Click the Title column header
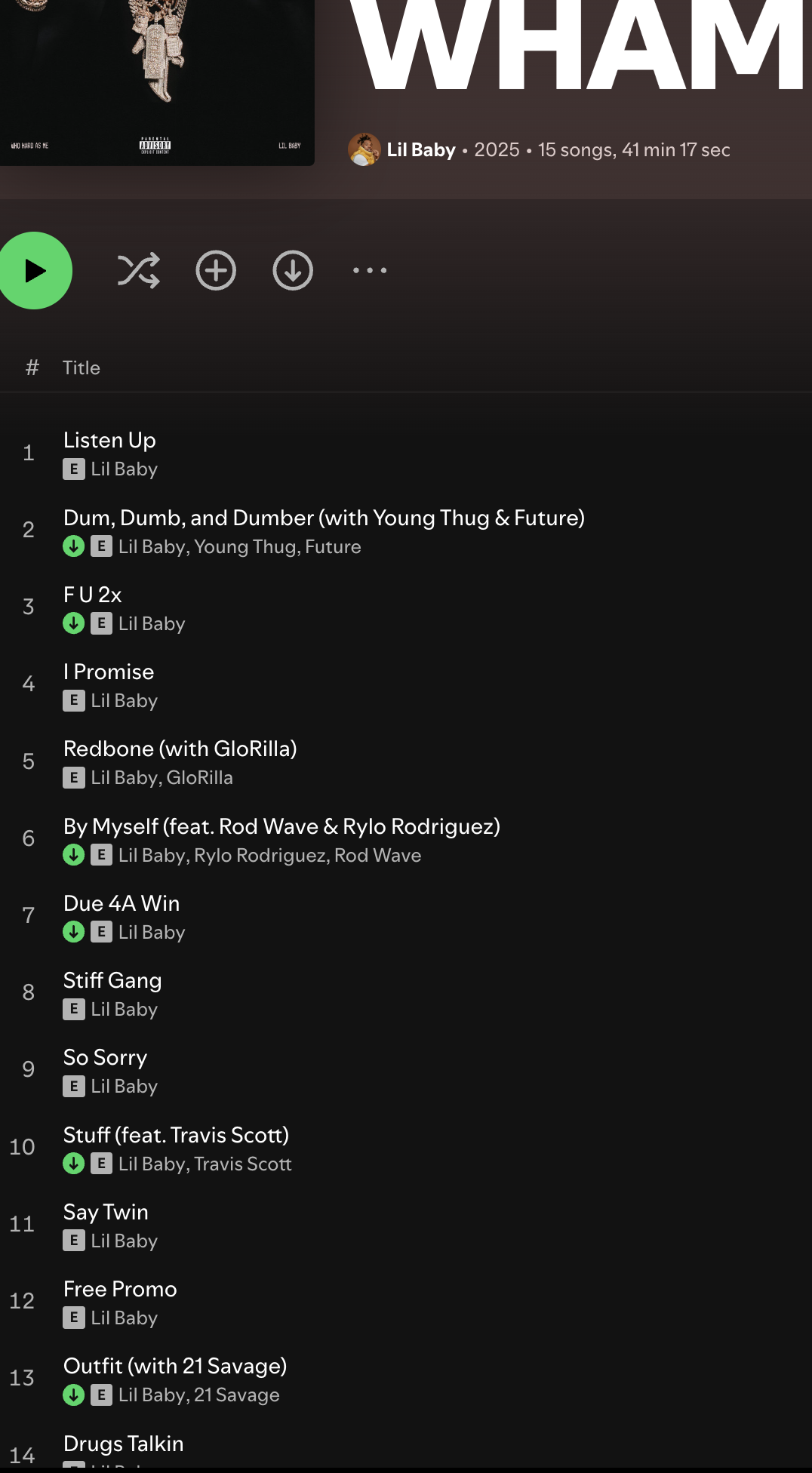 click(x=82, y=368)
